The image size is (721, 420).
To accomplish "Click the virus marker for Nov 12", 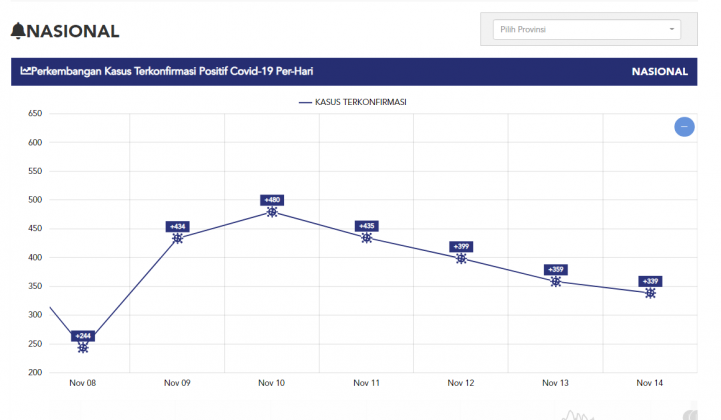I will pyautogui.click(x=461, y=258).
